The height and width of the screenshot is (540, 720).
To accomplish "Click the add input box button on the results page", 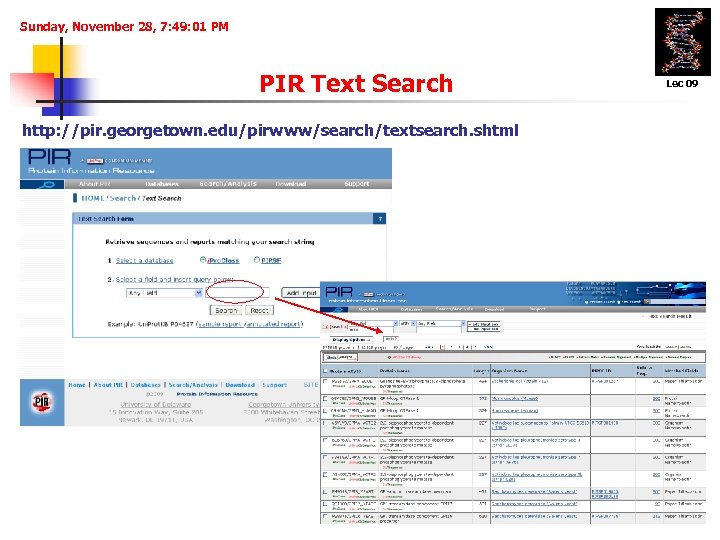I will coord(484,324).
